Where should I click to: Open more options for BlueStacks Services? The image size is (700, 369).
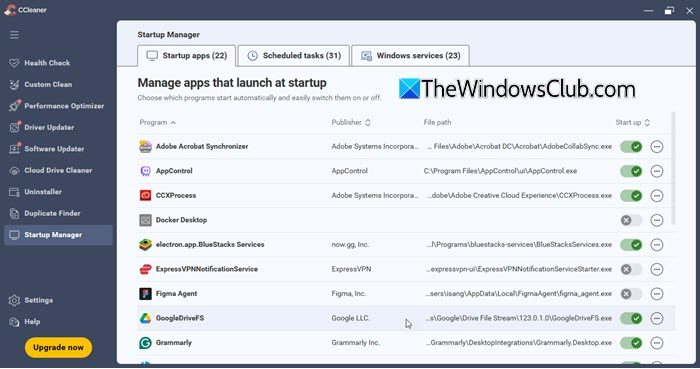pos(657,245)
